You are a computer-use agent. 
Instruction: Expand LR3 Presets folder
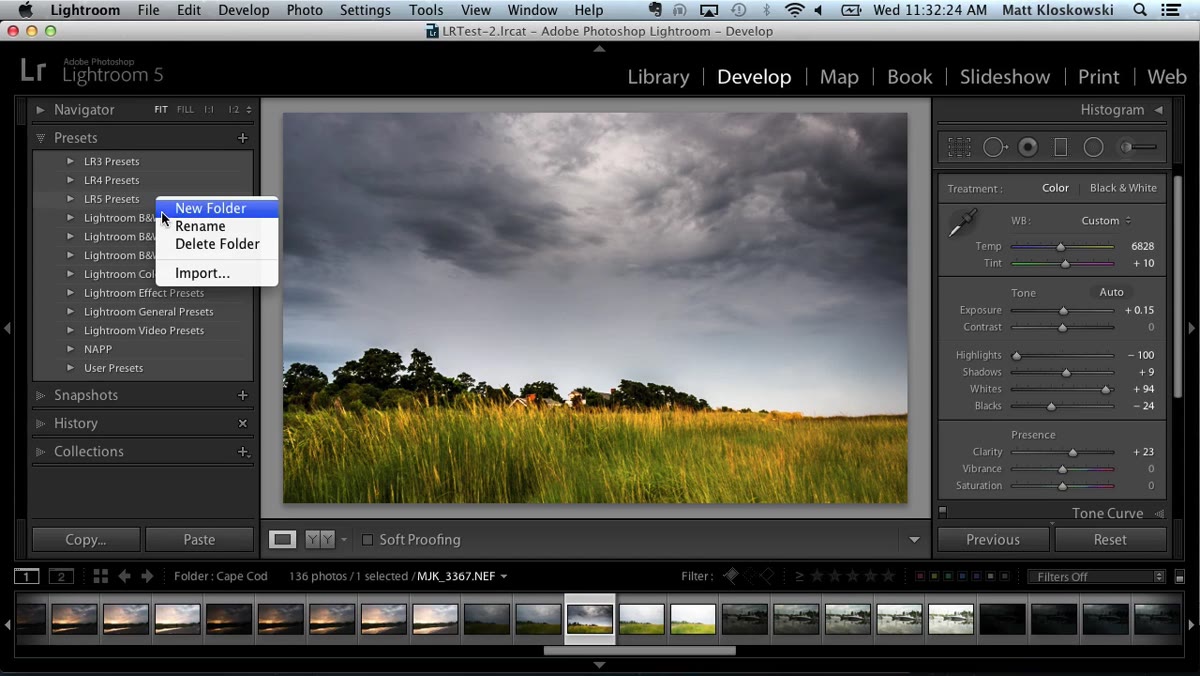click(x=70, y=161)
